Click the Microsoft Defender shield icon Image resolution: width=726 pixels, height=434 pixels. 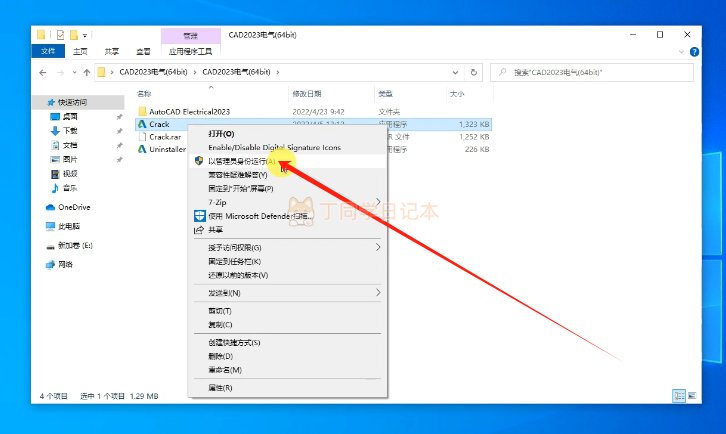pyautogui.click(x=200, y=216)
